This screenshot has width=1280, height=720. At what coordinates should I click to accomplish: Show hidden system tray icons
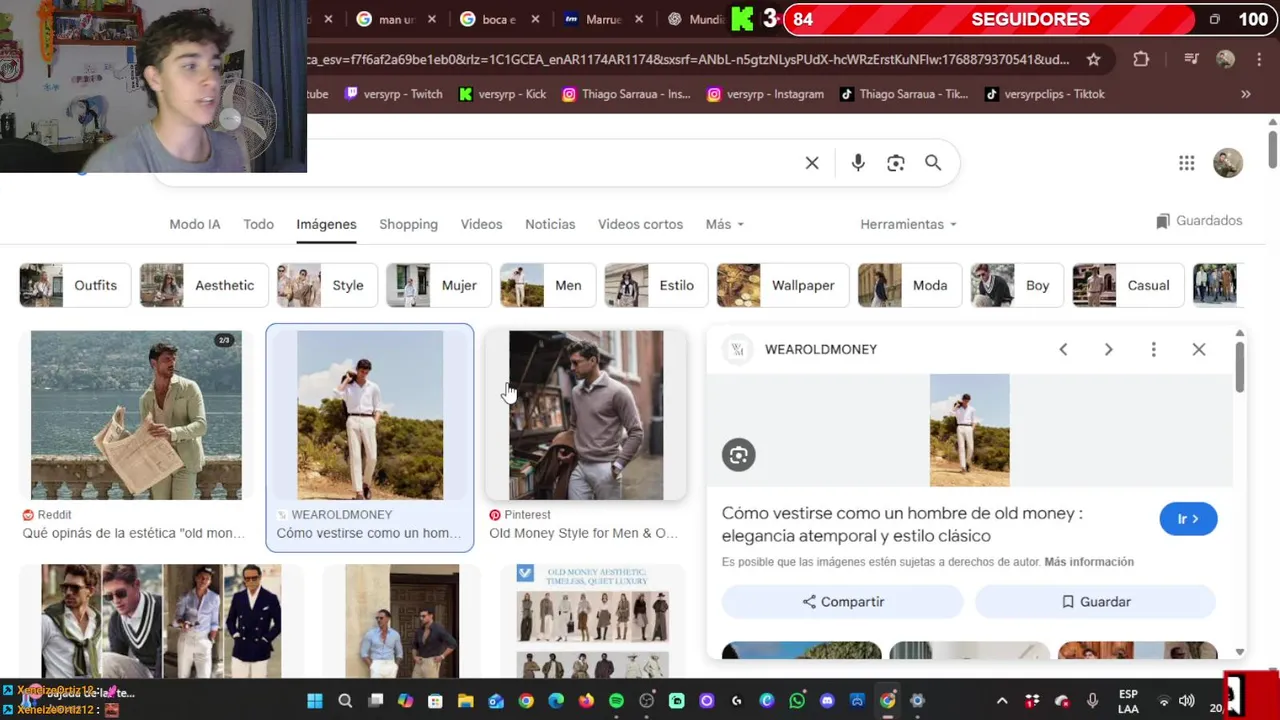tap(1002, 701)
